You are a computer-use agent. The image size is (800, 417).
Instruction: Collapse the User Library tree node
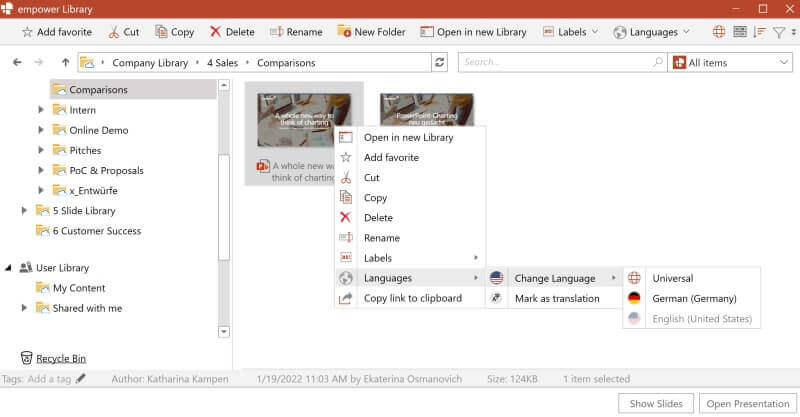(x=9, y=268)
